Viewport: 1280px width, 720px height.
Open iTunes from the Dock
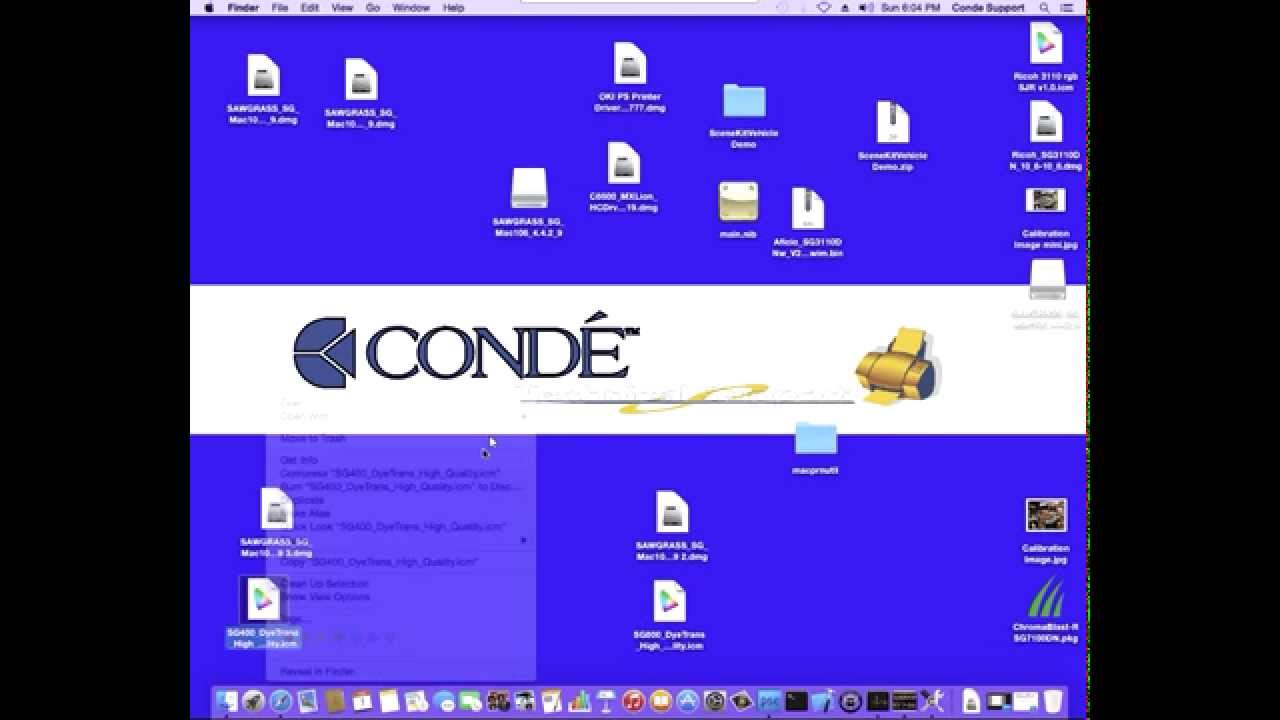[x=633, y=701]
